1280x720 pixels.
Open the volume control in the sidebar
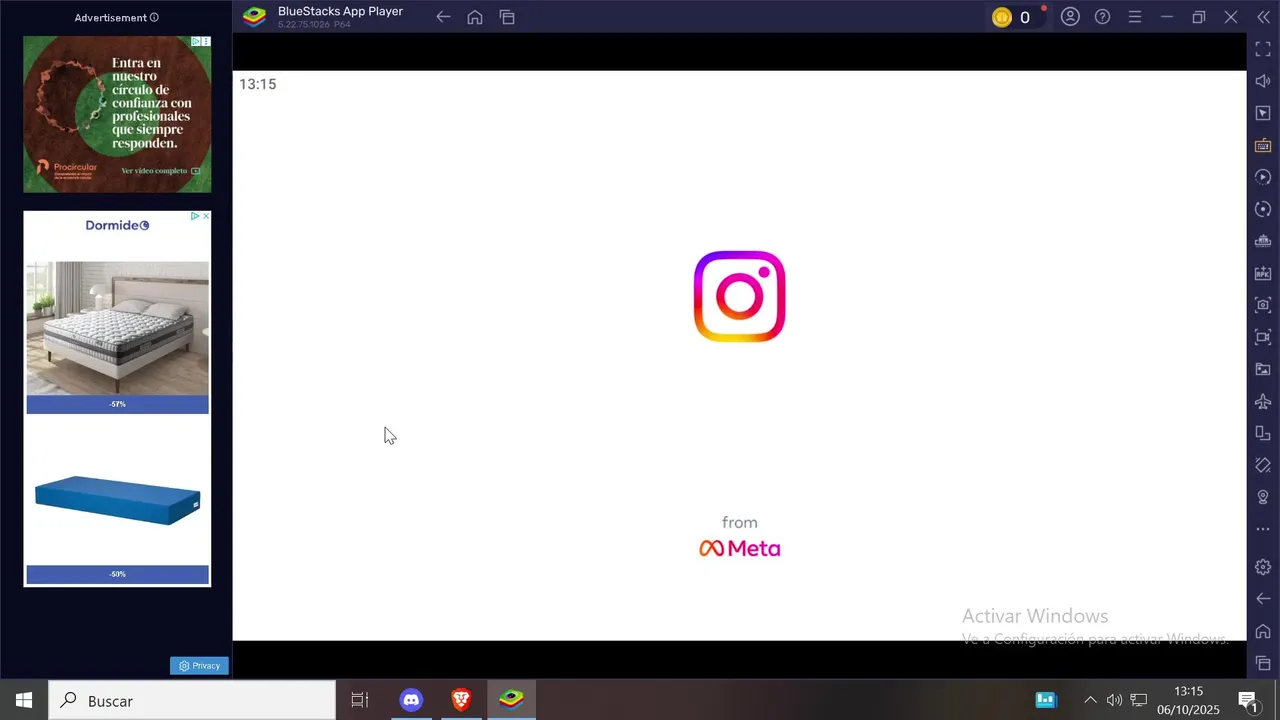pos(1263,81)
